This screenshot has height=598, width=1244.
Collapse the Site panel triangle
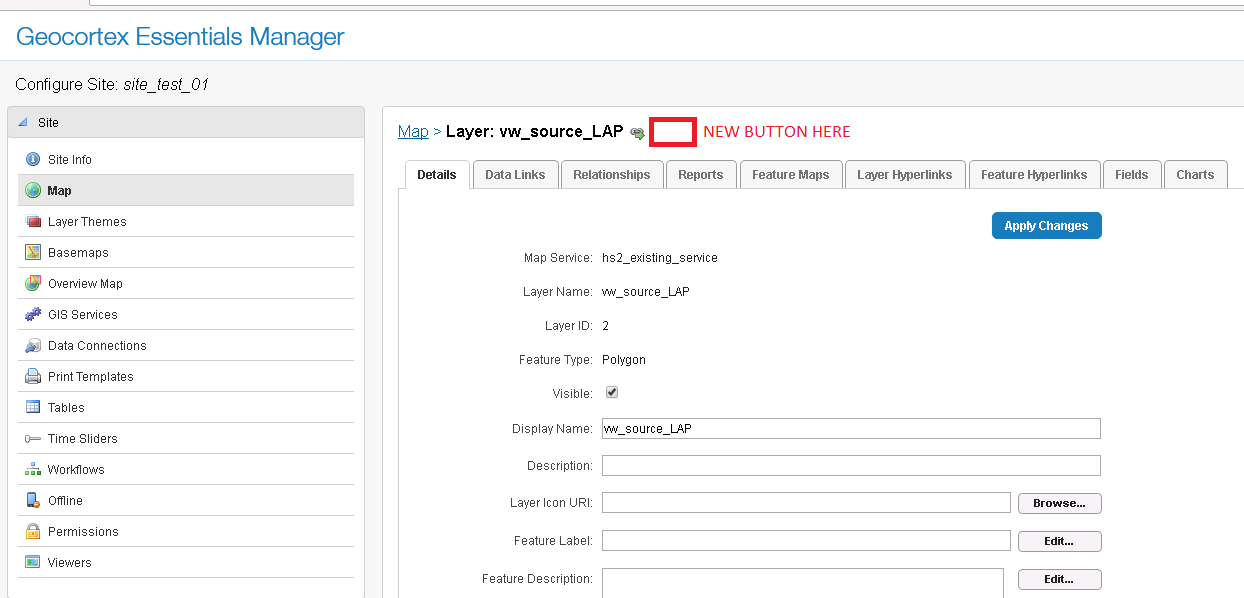click(23, 122)
